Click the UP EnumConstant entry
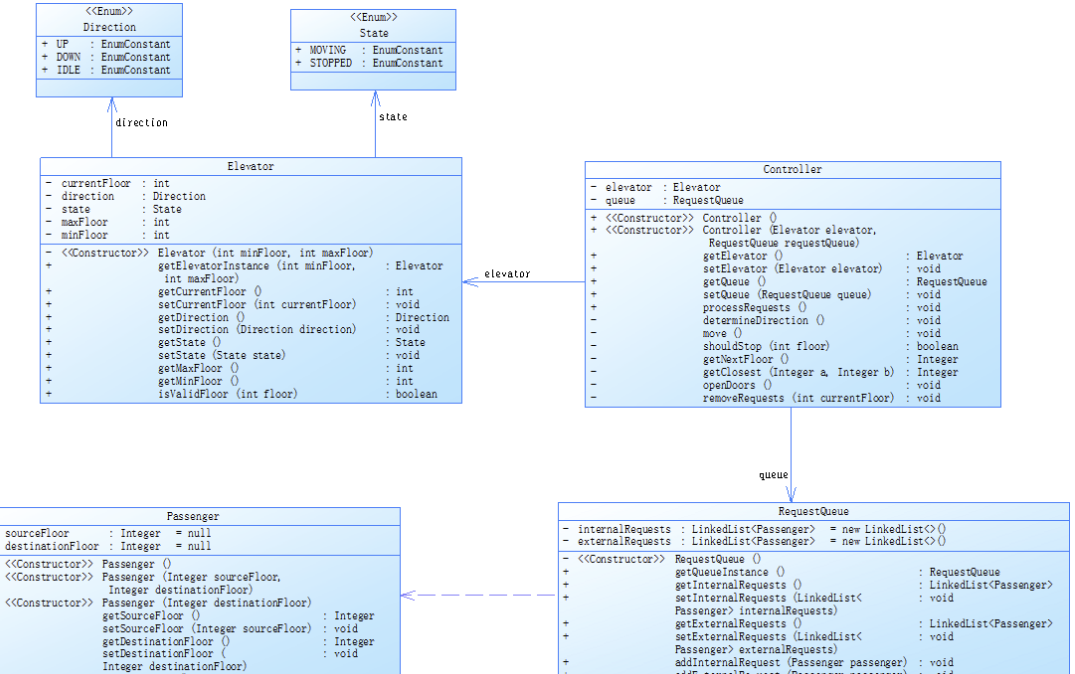The width and height of the screenshot is (1075, 674). point(106,44)
